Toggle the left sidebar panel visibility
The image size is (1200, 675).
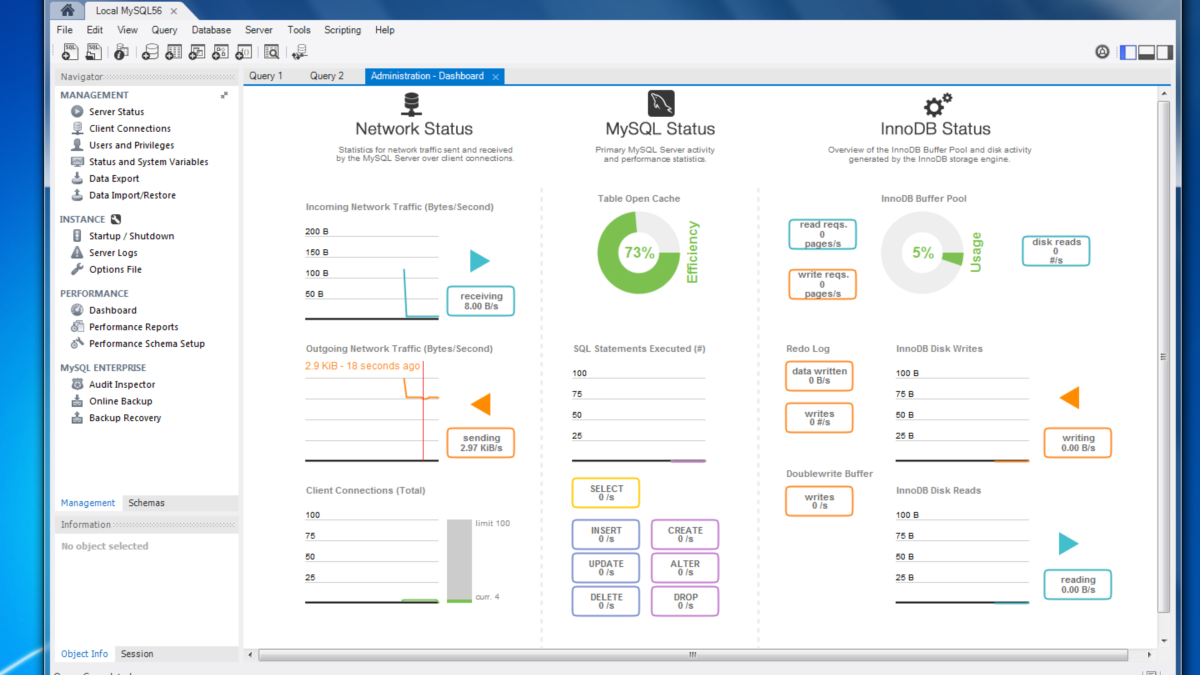coord(1128,52)
